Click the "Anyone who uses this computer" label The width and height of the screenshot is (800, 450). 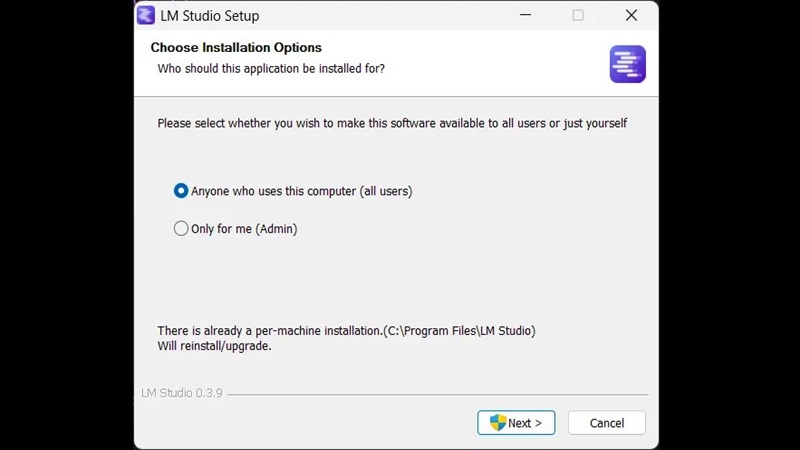[x=301, y=191]
